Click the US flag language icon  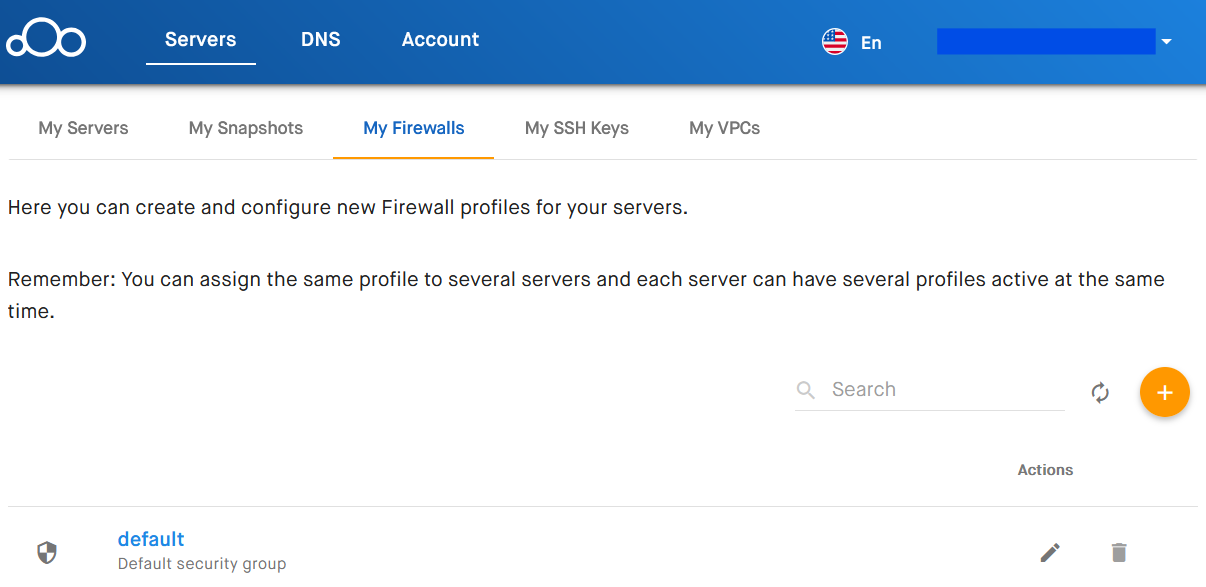point(835,41)
